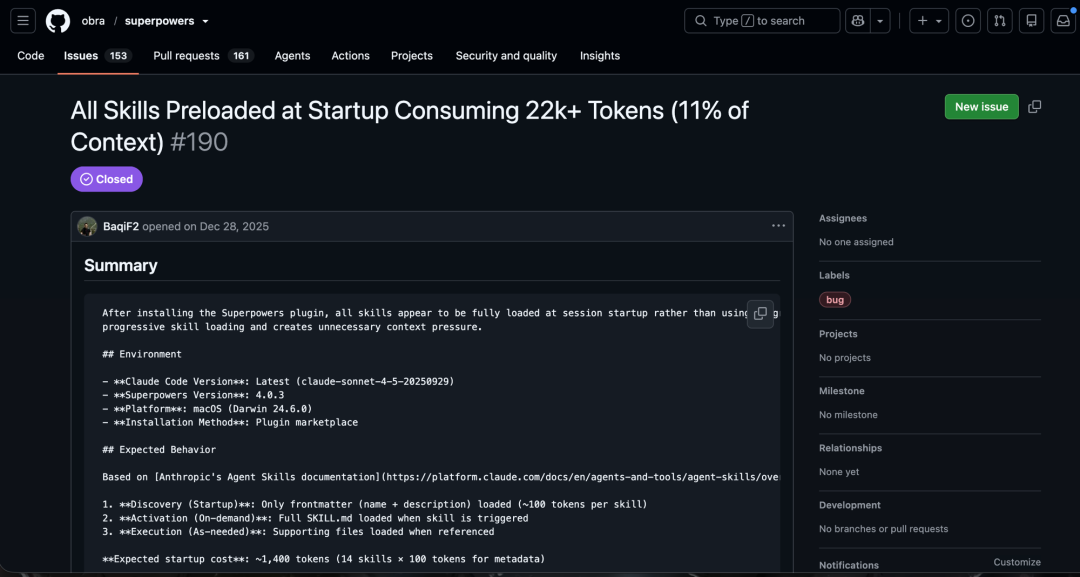
Task: Click the '## Environment' line in code block
Action: click(x=142, y=354)
